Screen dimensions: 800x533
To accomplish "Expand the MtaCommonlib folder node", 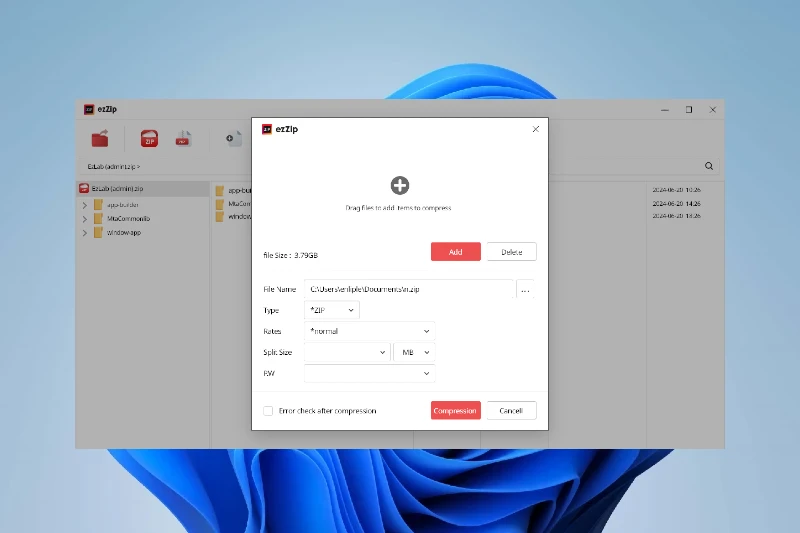I will [x=85, y=218].
